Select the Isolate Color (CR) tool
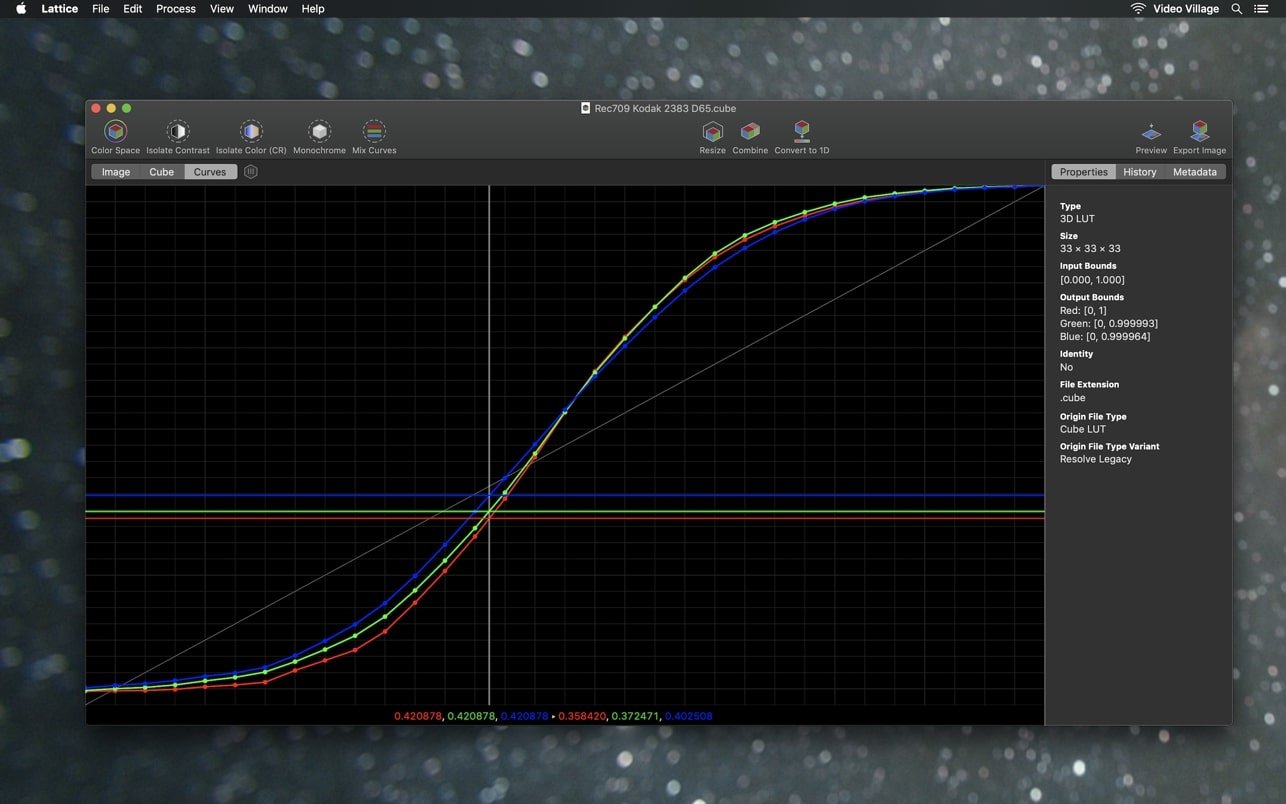The width and height of the screenshot is (1286, 804). pos(251,132)
